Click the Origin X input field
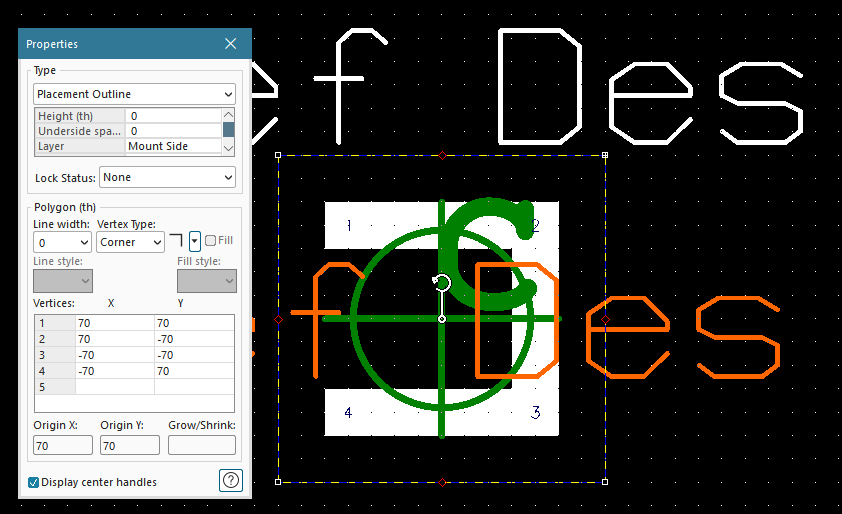This screenshot has width=842, height=514. 63,445
